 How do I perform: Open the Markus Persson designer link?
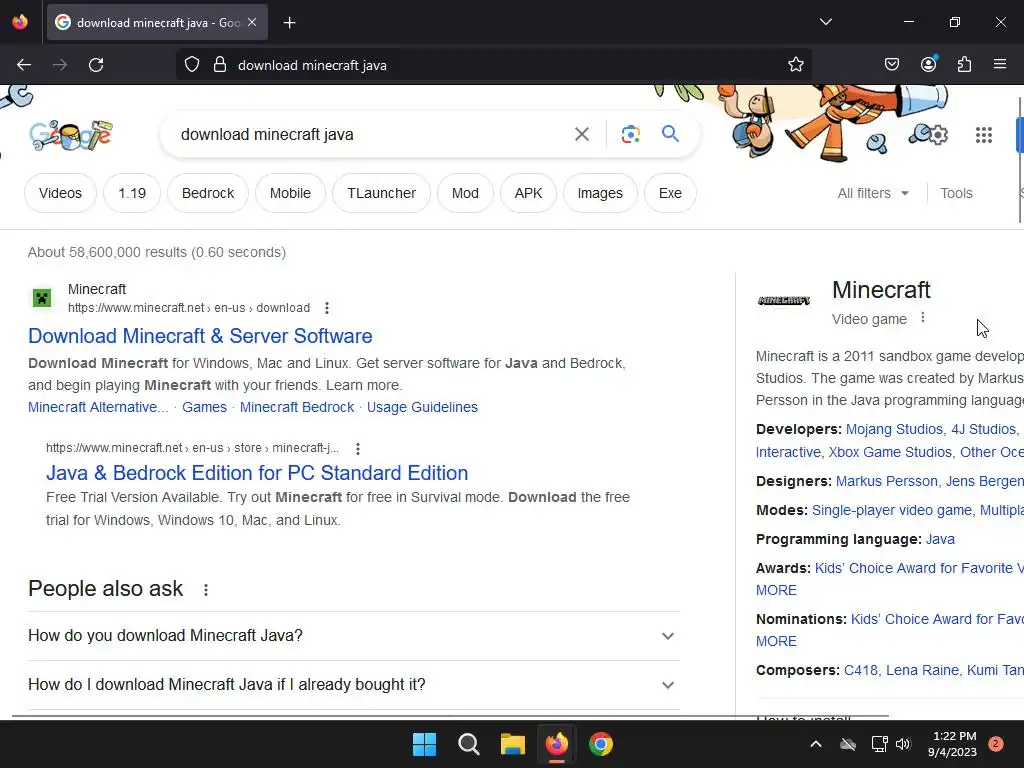coord(886,481)
